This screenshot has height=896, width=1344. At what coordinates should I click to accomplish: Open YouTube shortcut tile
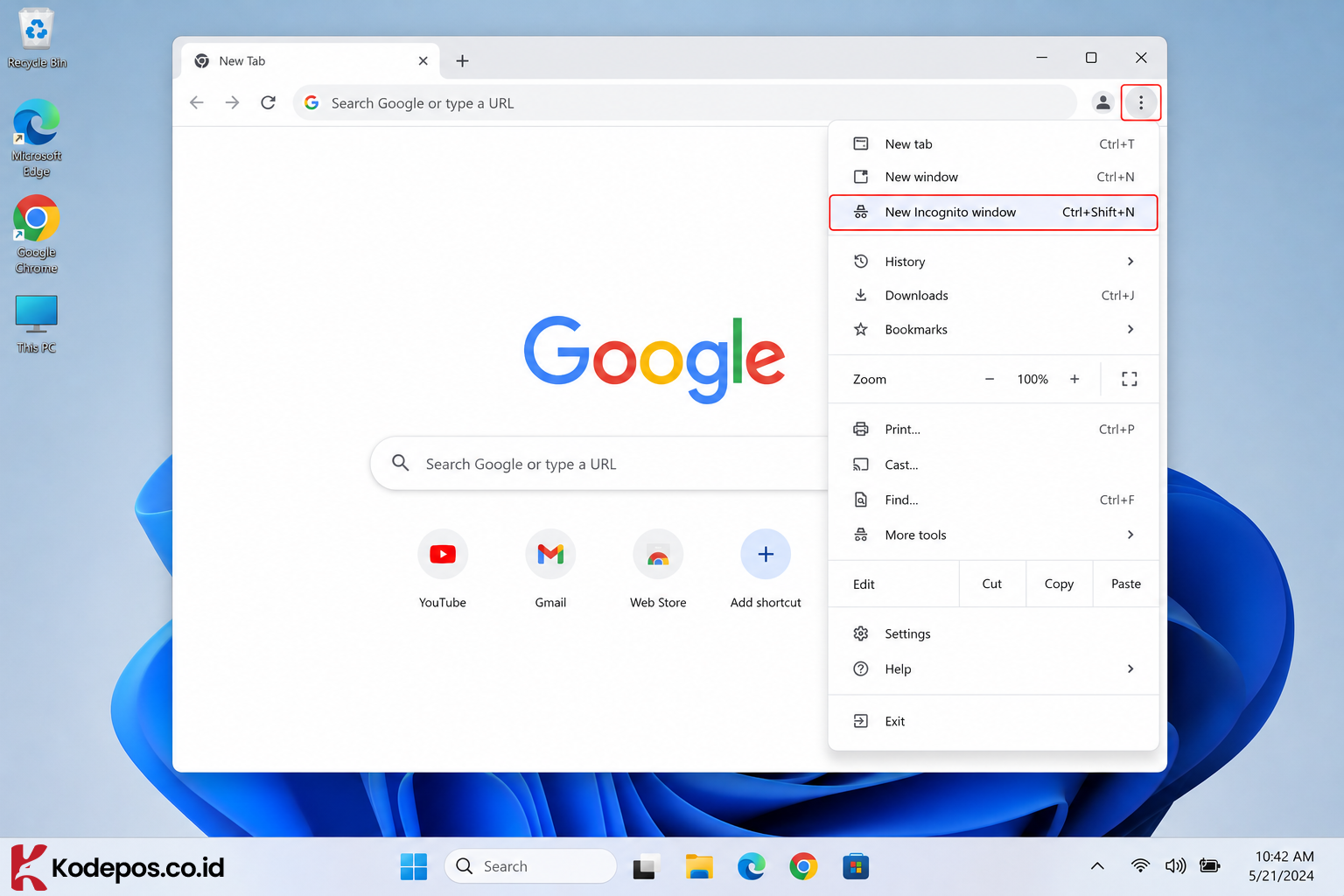(443, 569)
